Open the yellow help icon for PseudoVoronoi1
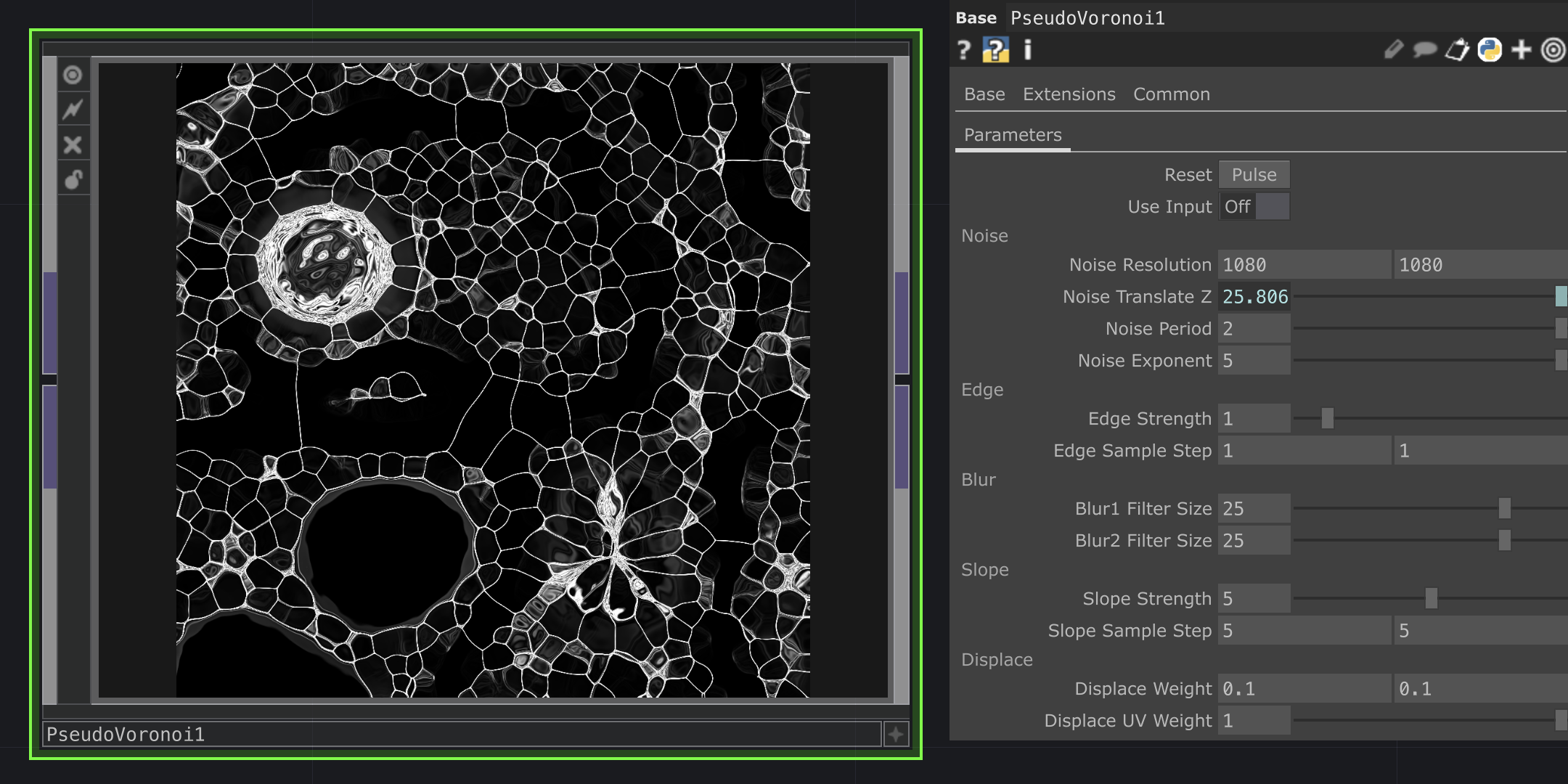1568x784 pixels. 996,49
